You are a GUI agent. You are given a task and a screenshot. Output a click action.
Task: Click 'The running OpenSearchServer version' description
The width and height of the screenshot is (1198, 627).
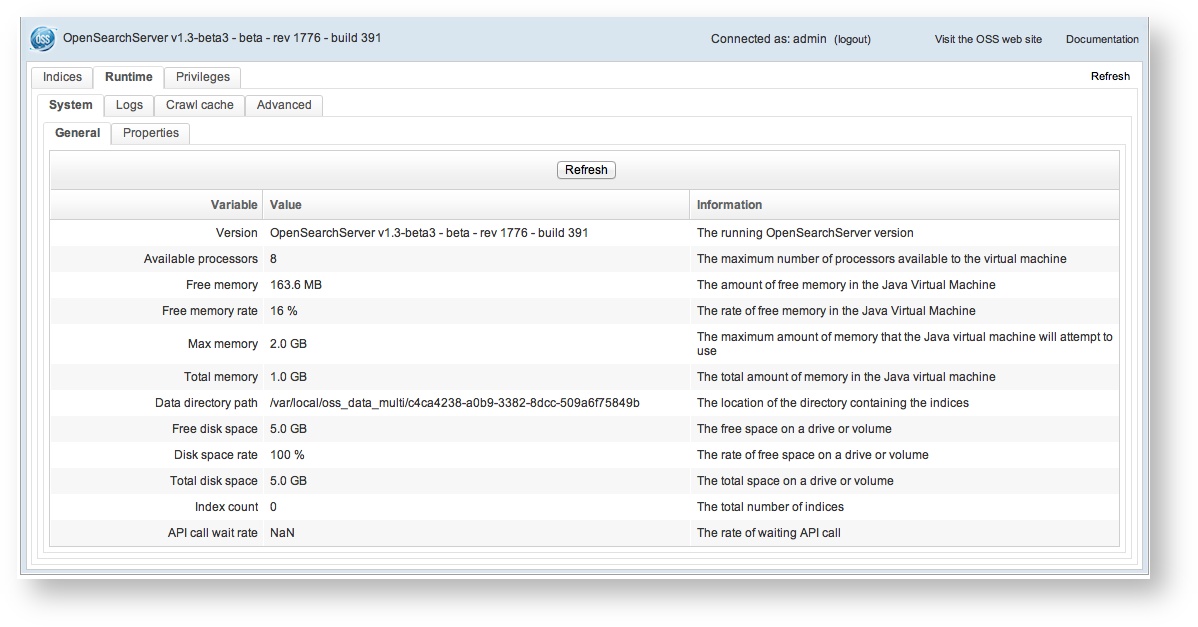coord(805,233)
